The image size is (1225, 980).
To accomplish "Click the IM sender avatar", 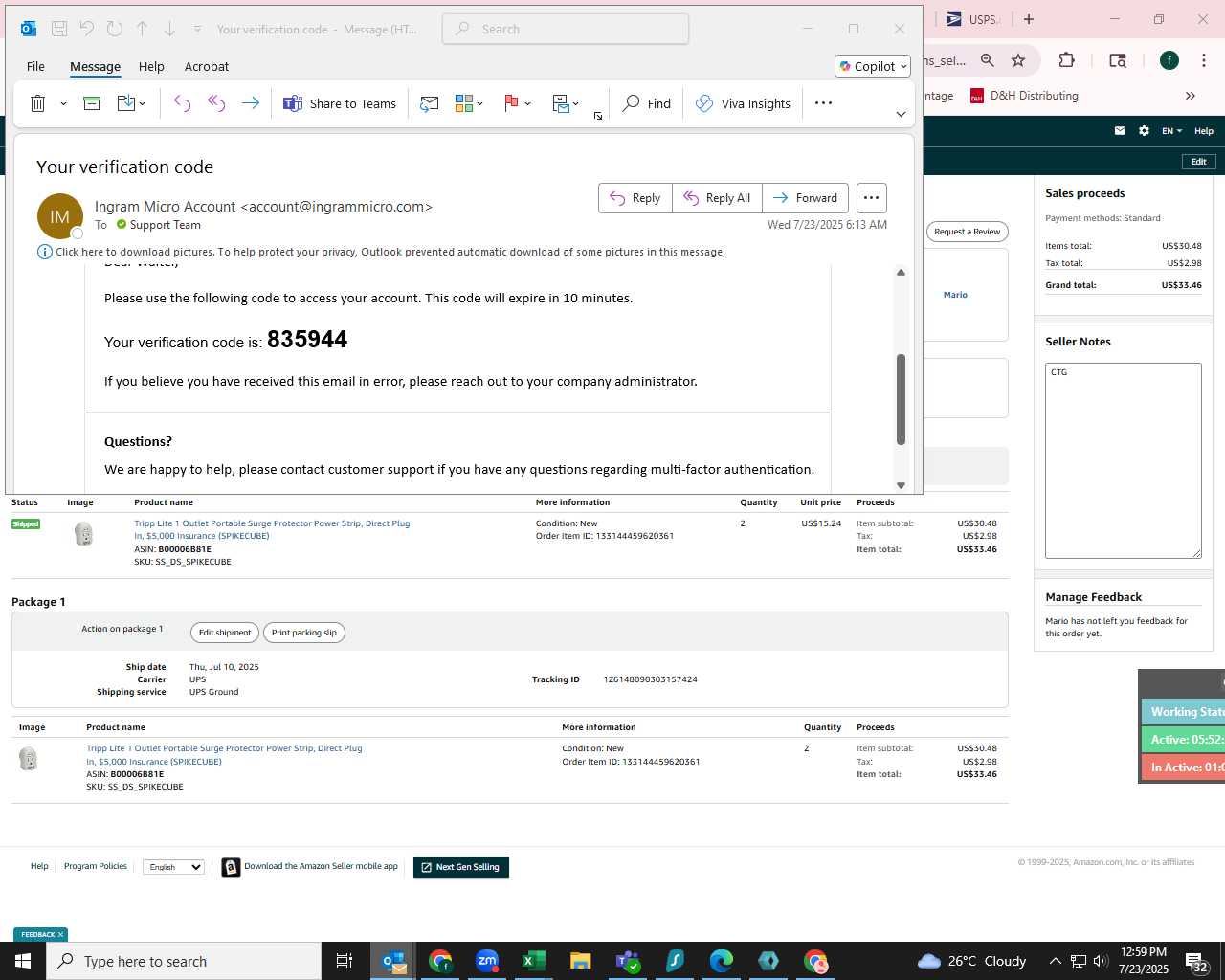I will (60, 216).
